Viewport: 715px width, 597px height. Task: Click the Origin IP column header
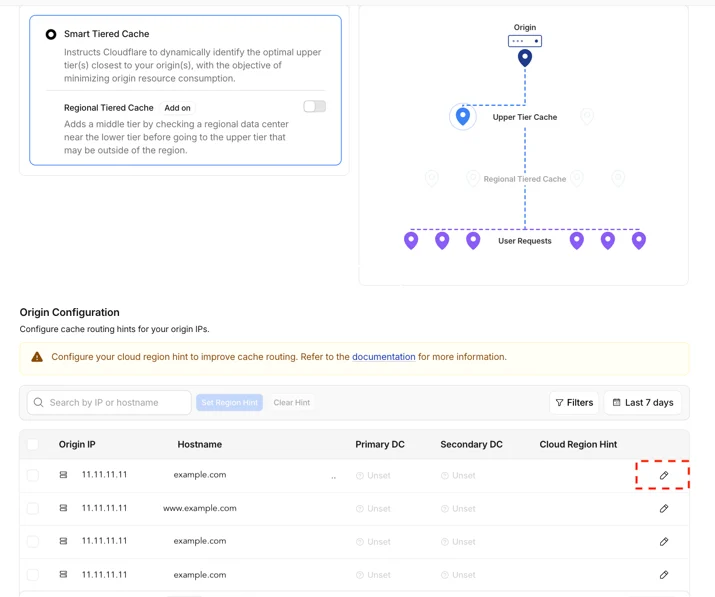[77, 444]
